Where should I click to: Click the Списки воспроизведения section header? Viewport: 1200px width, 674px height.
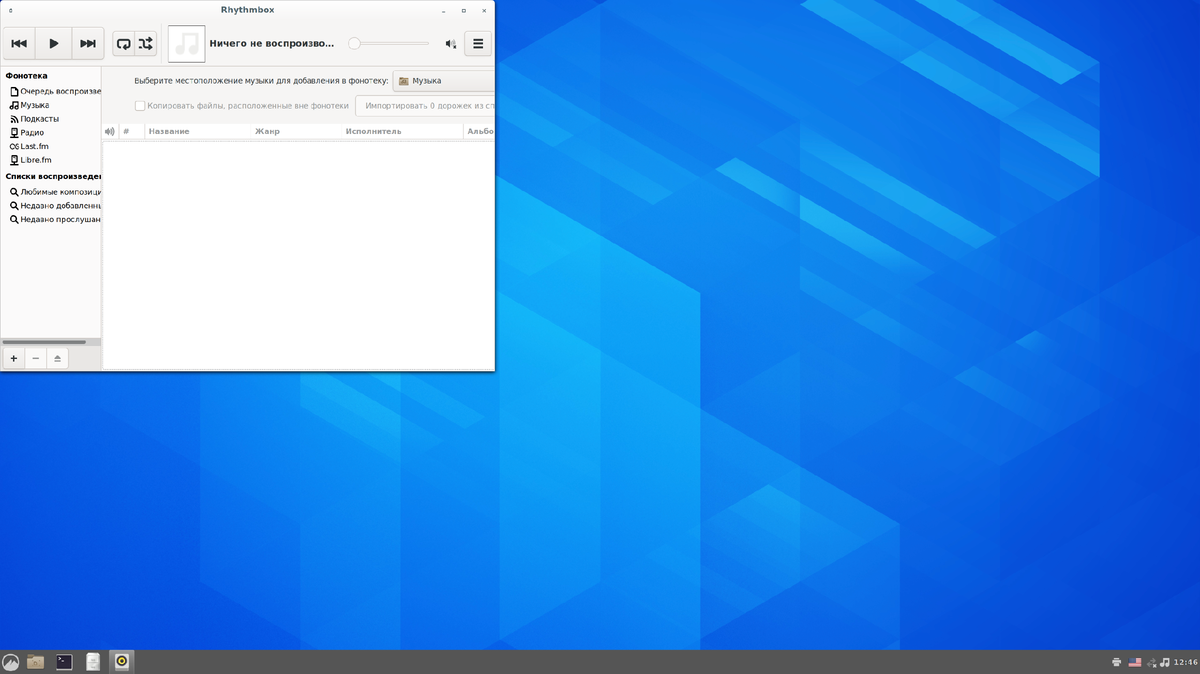[53, 176]
